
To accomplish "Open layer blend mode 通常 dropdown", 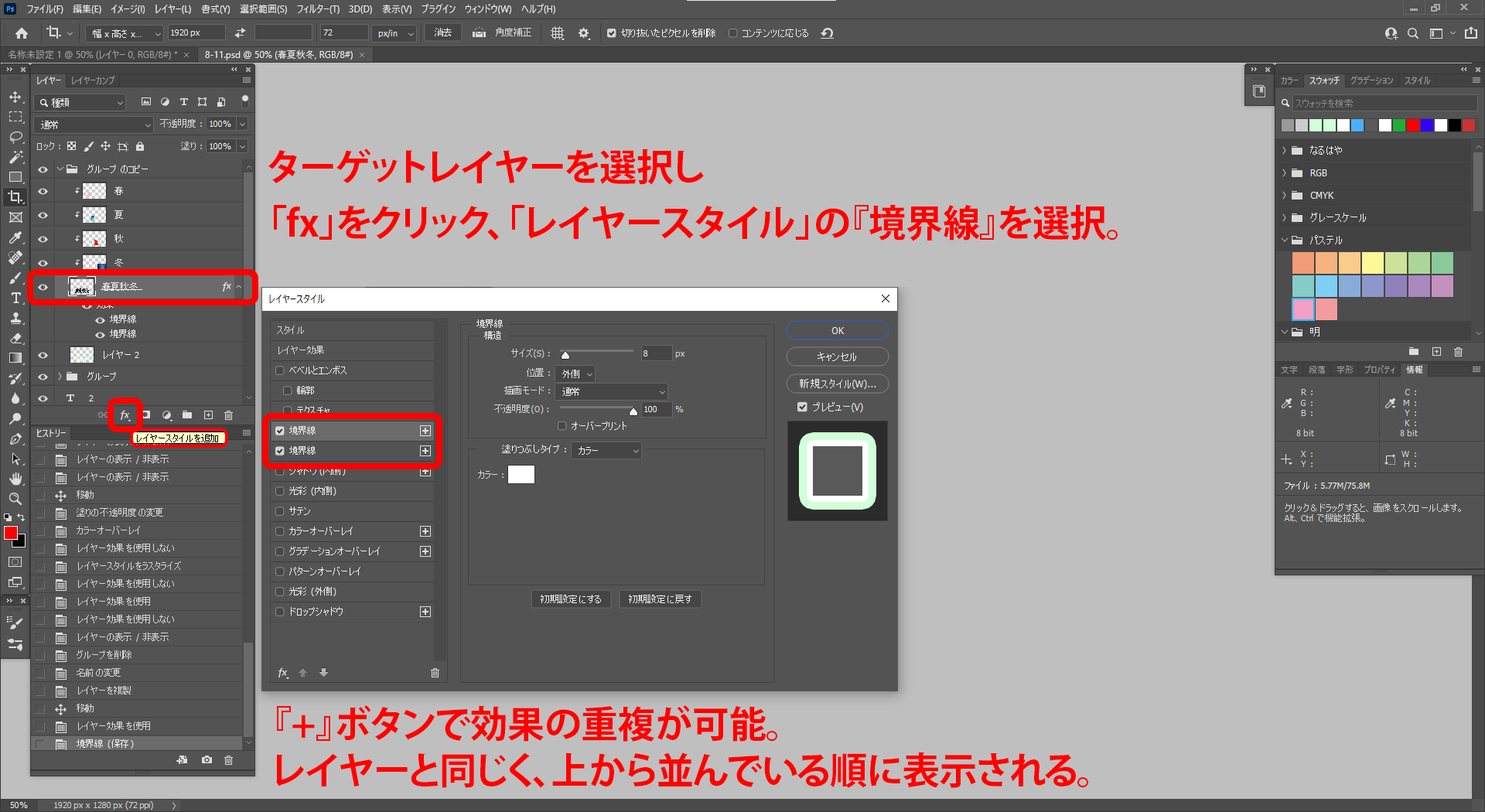I will 94,125.
